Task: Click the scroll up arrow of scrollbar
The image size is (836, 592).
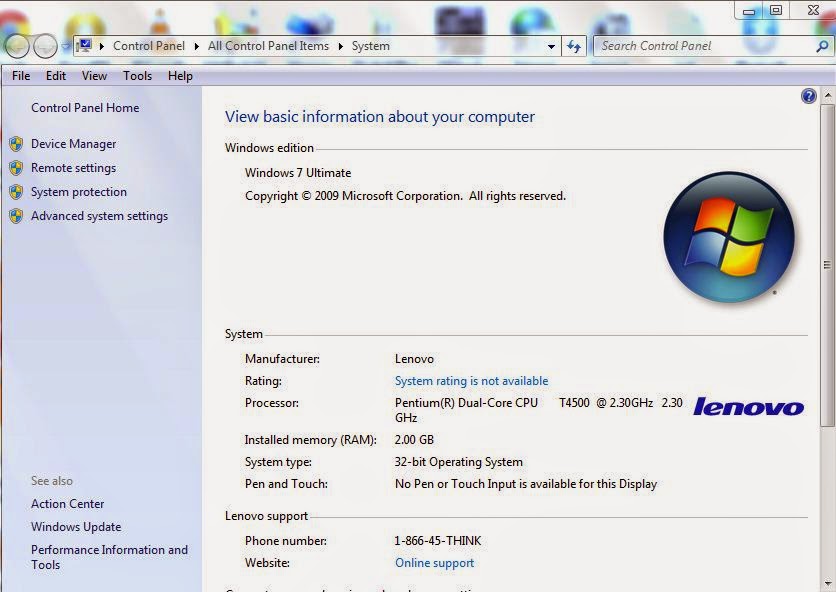Action: point(827,96)
